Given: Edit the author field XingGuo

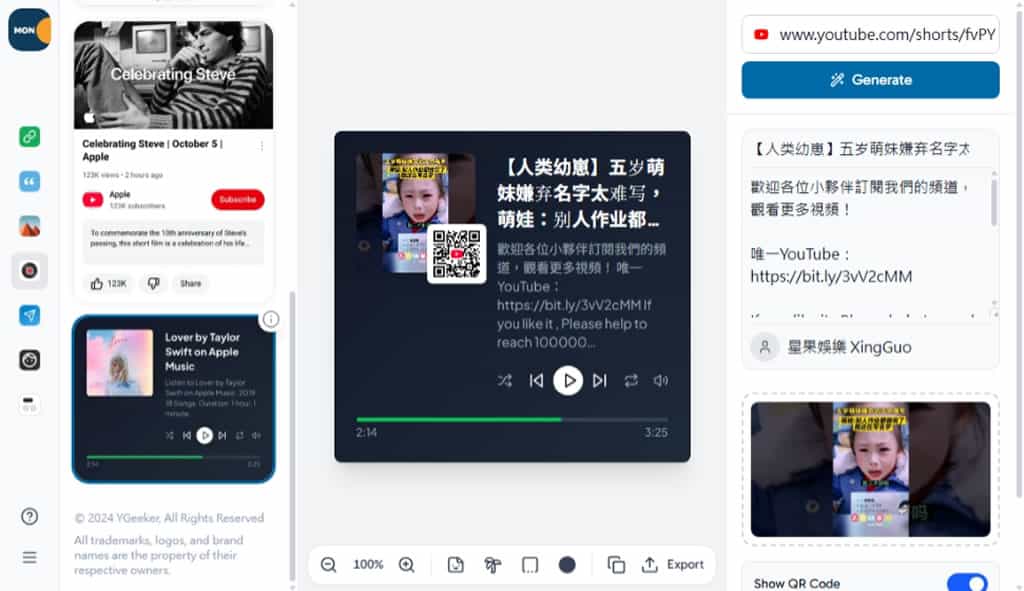Looking at the screenshot, I should coord(871,347).
